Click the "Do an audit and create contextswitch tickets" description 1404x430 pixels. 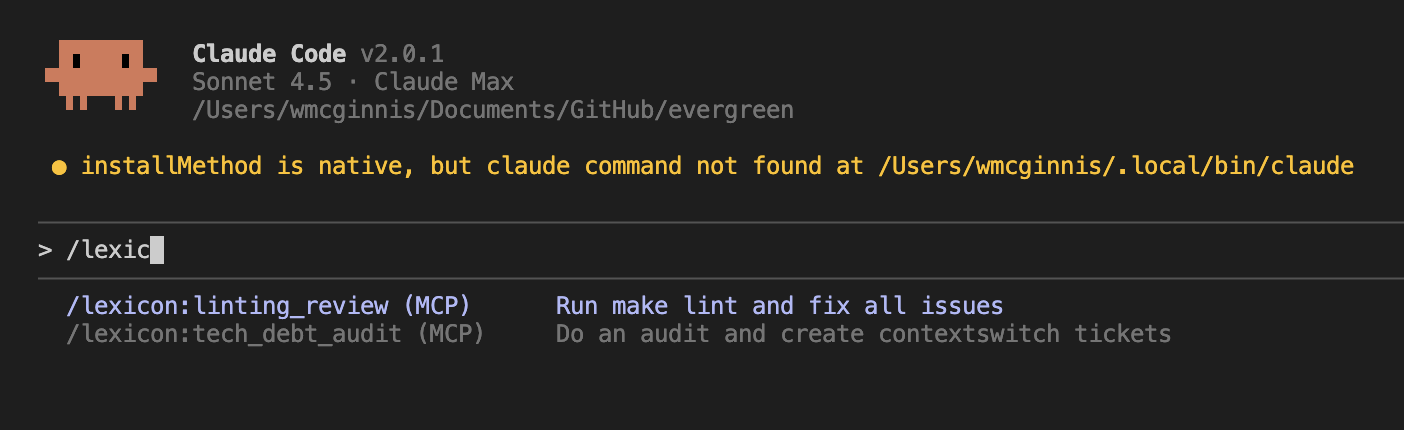863,333
